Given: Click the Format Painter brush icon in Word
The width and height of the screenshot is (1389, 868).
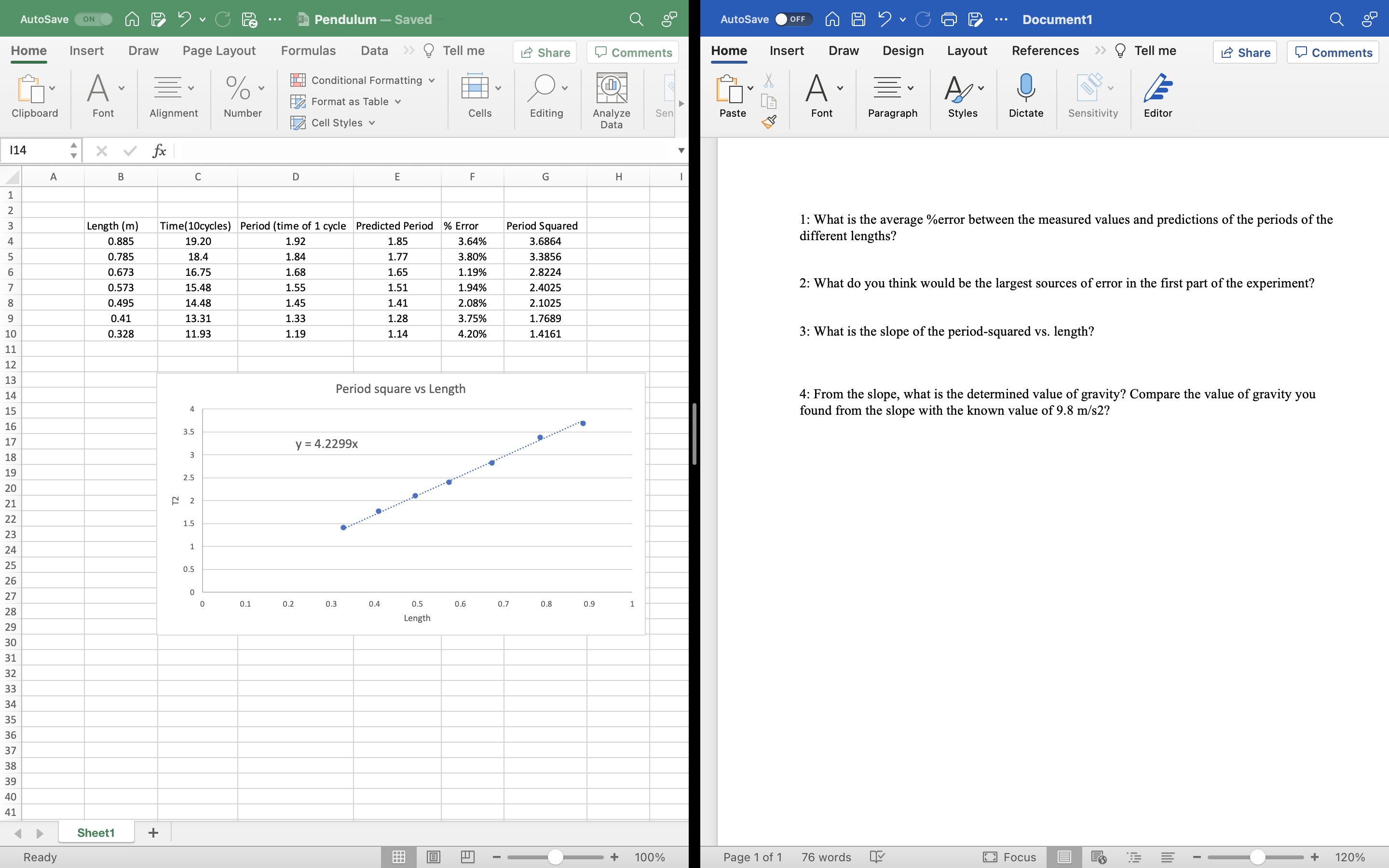Looking at the screenshot, I should 769,122.
